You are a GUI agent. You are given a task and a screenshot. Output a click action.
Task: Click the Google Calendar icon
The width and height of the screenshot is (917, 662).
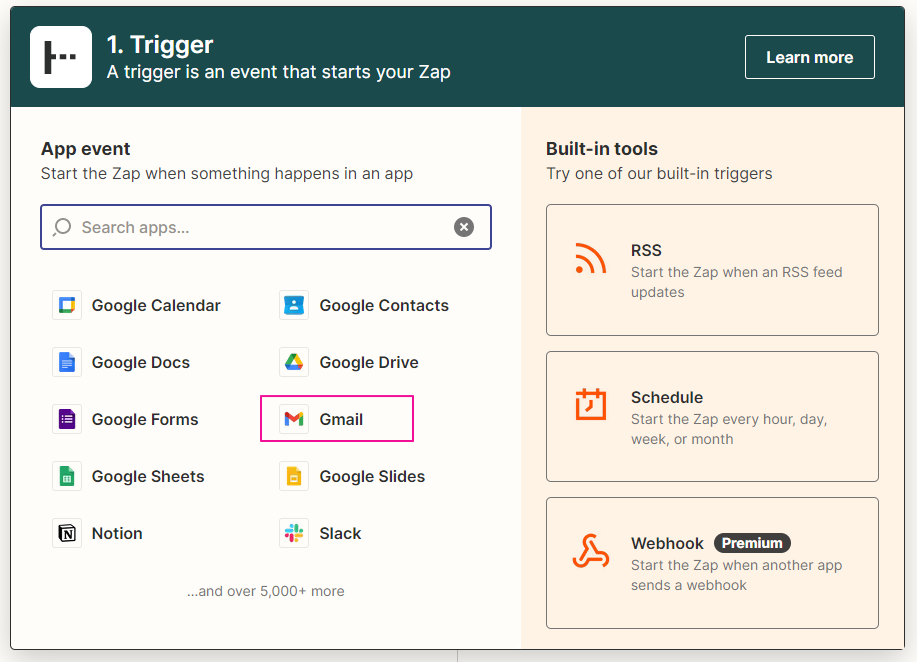(x=67, y=306)
